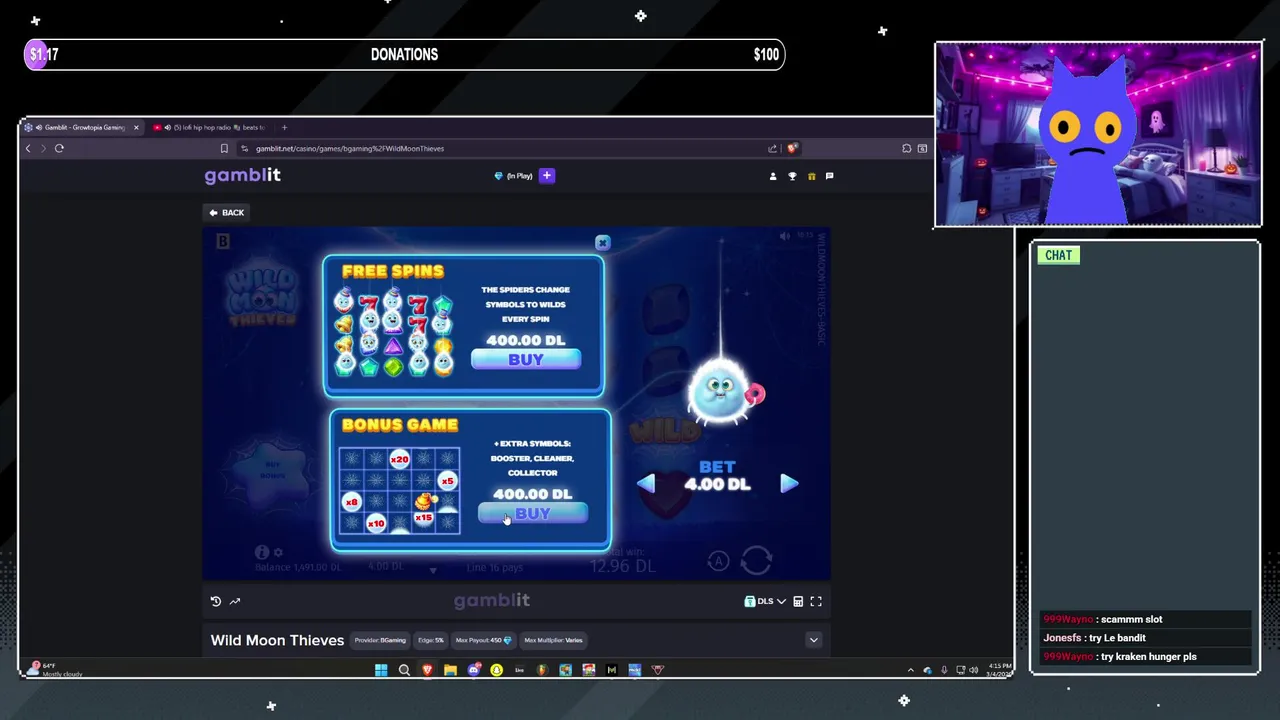Click the purple plus deposit button

pos(546,176)
